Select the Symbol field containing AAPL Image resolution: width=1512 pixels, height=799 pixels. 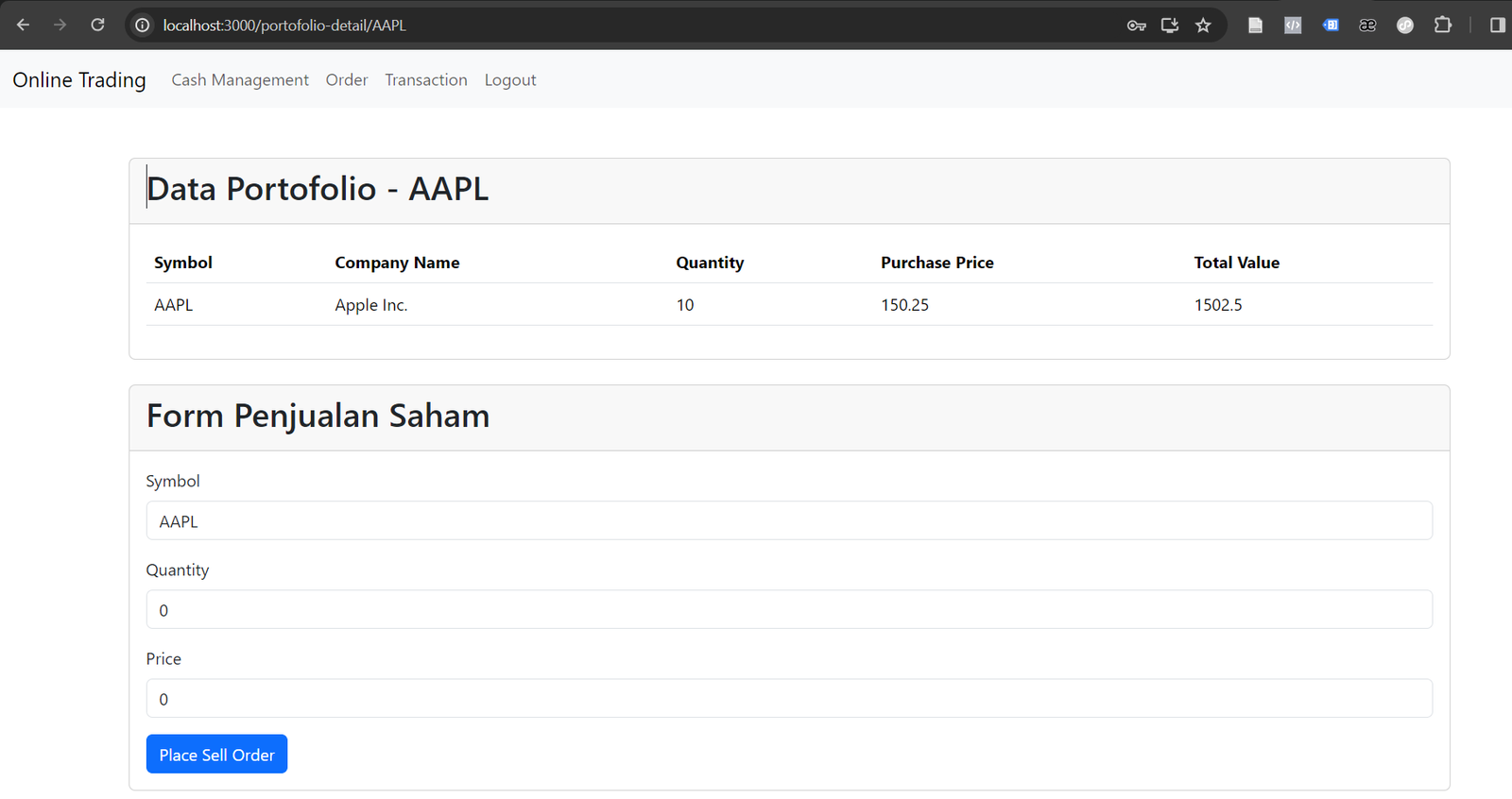(x=789, y=521)
